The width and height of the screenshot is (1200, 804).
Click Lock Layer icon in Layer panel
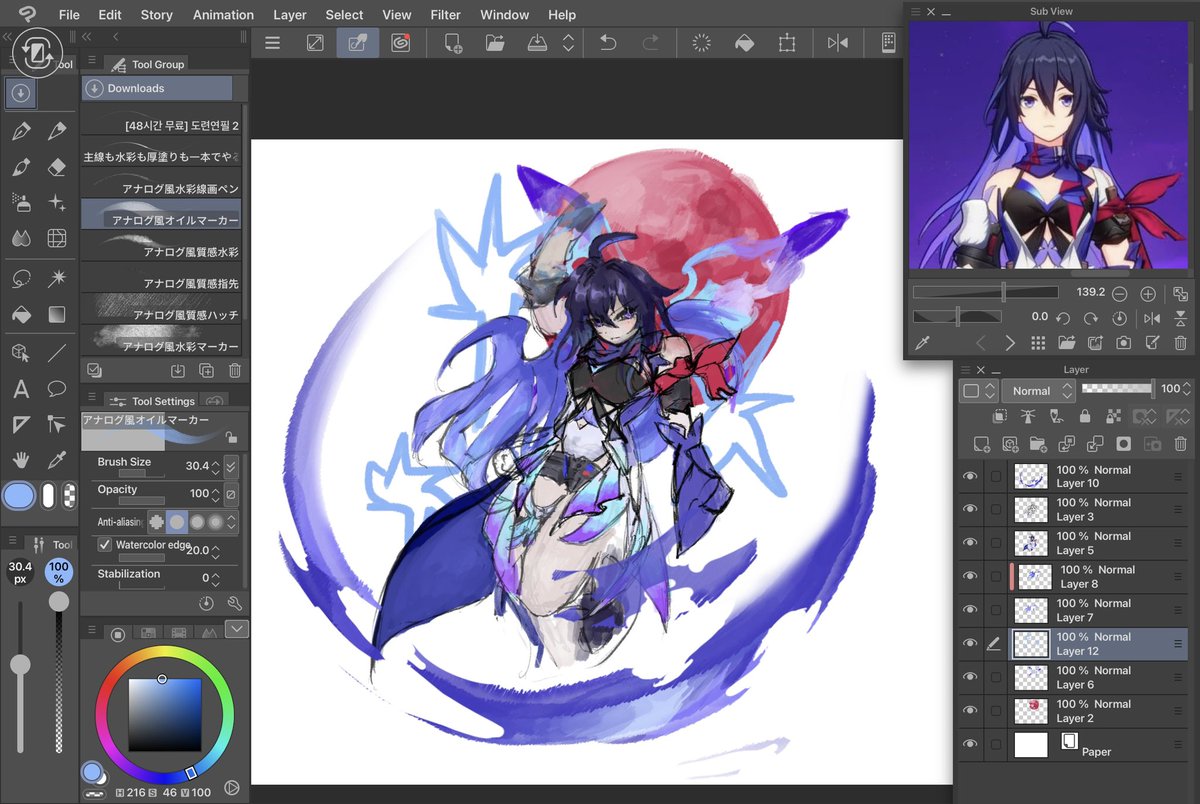tap(1084, 416)
